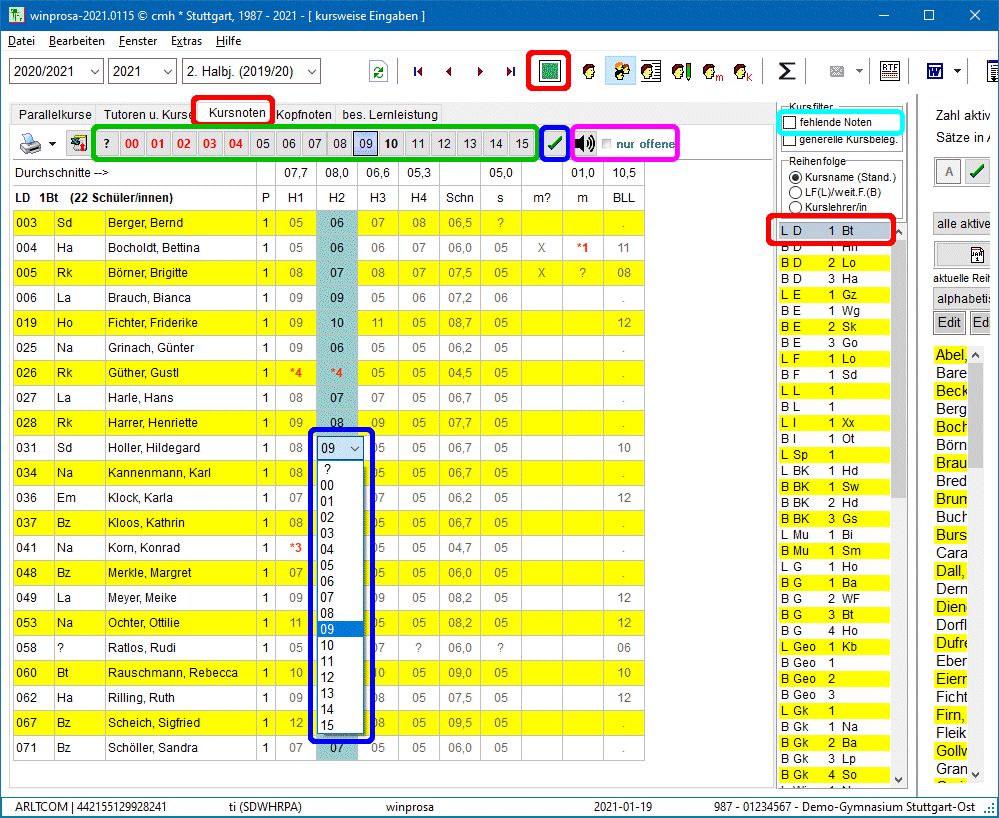Toggle the 'generelle Kursbeleg.' checkbox
This screenshot has height=818, width=999.
click(x=790, y=139)
